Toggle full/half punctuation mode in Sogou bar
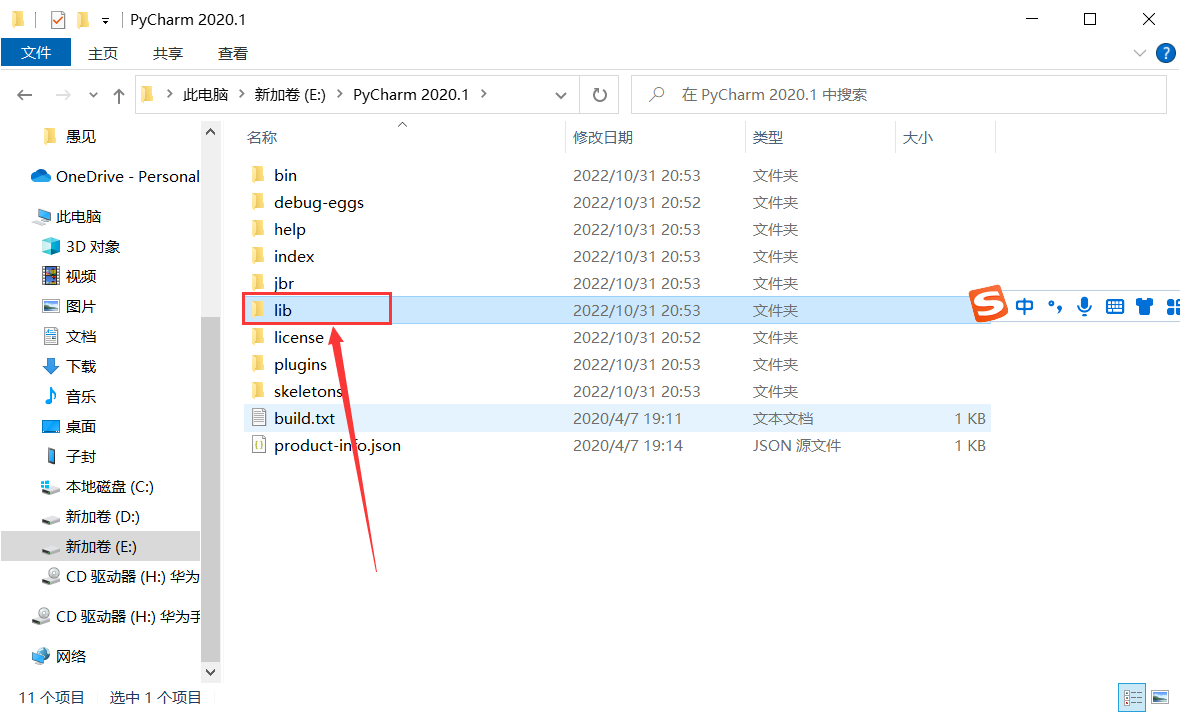 pos(1054,306)
